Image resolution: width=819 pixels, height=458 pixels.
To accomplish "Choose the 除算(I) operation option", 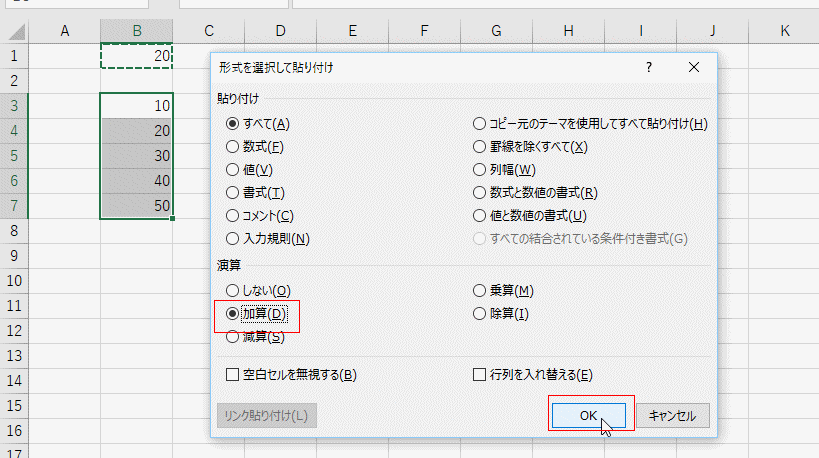I will [x=479, y=314].
